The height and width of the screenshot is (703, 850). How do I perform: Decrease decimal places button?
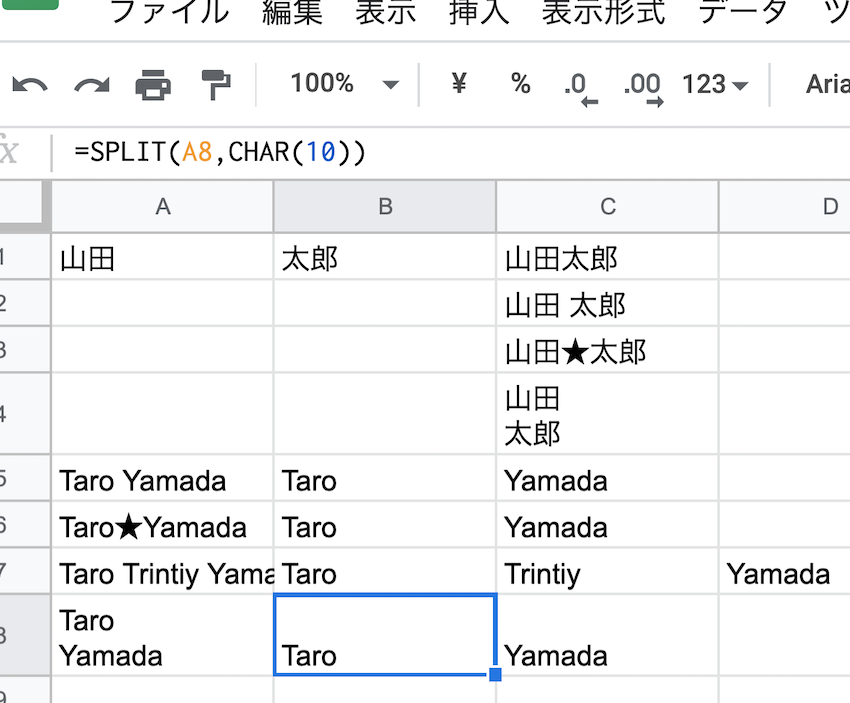pos(579,86)
